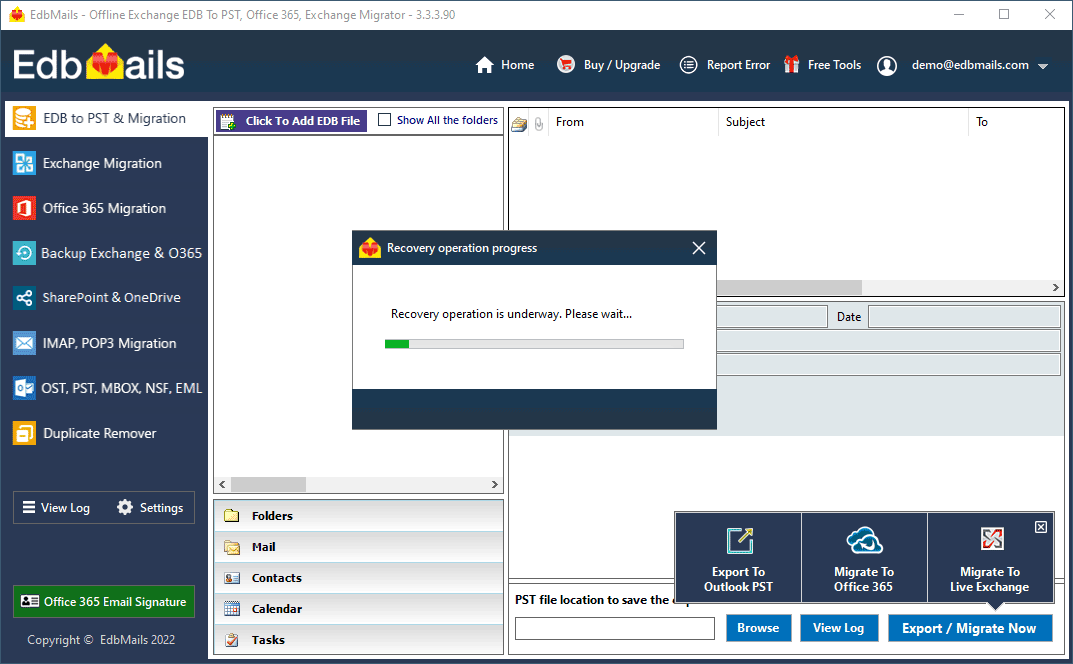Image resolution: width=1073 pixels, height=664 pixels.
Task: Open the Office 365 Migration icon
Action: 24,208
